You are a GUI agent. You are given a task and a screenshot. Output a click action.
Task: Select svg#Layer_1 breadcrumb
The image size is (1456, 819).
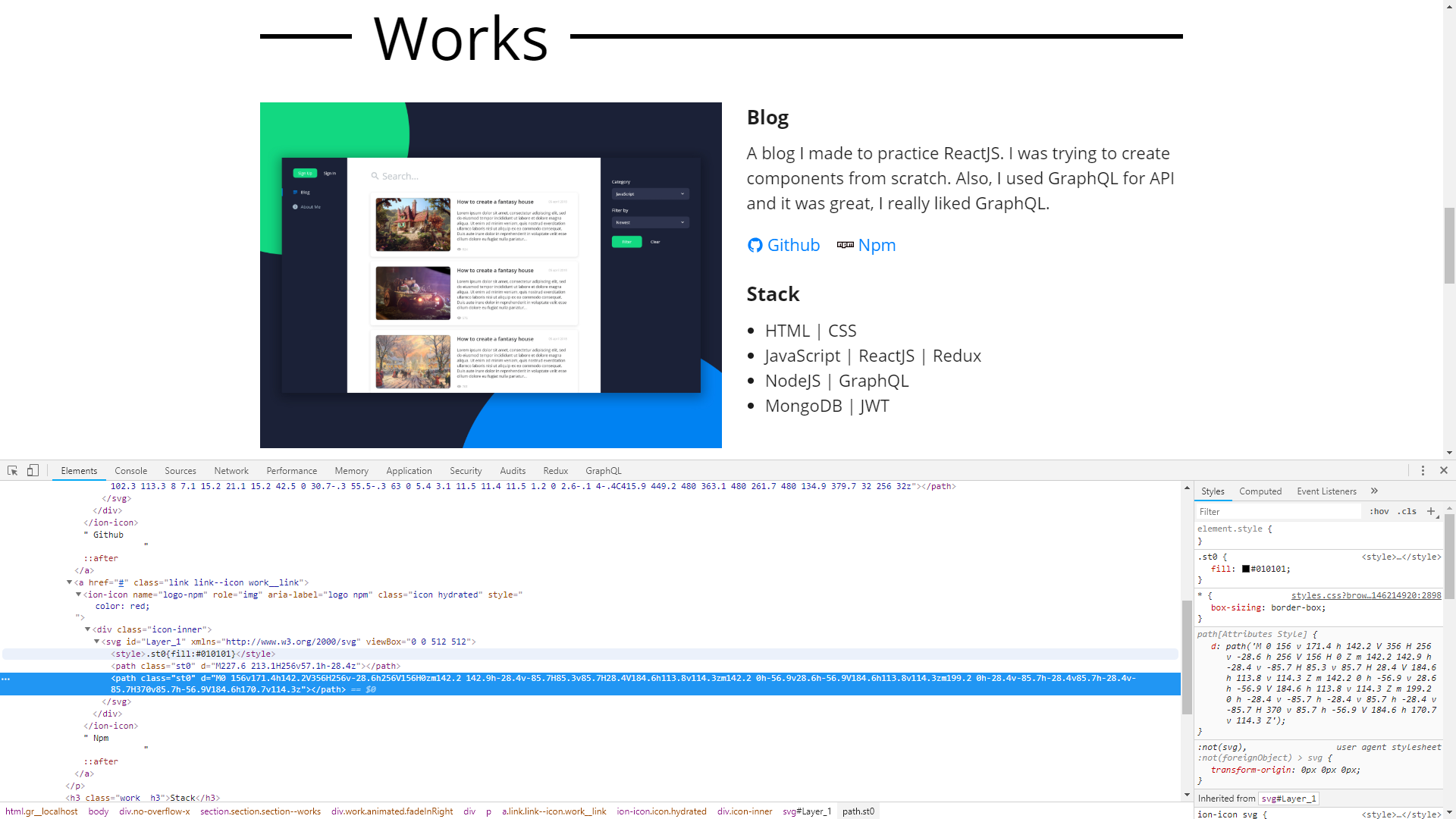click(807, 811)
